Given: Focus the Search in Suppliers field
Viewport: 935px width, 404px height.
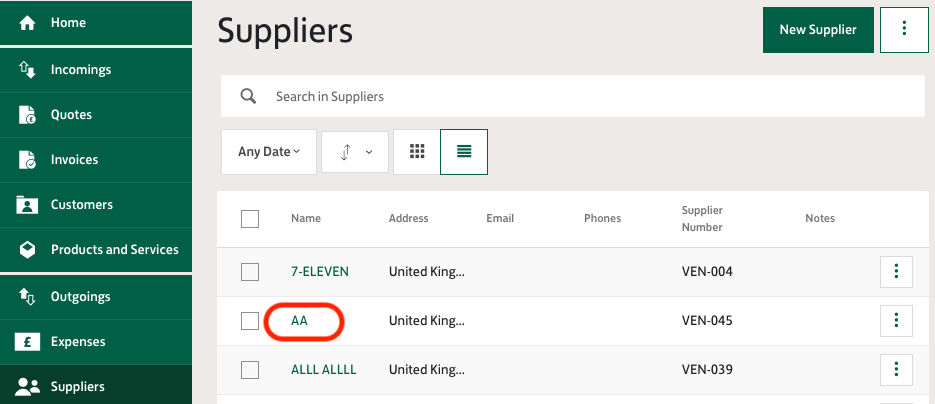Looking at the screenshot, I should tap(572, 96).
